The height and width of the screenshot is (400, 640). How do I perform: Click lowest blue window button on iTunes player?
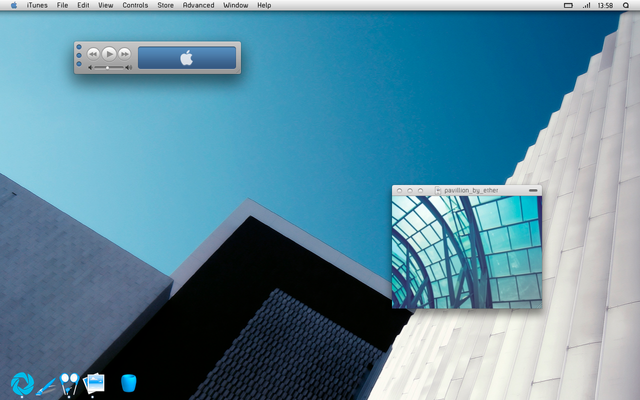[x=79, y=64]
